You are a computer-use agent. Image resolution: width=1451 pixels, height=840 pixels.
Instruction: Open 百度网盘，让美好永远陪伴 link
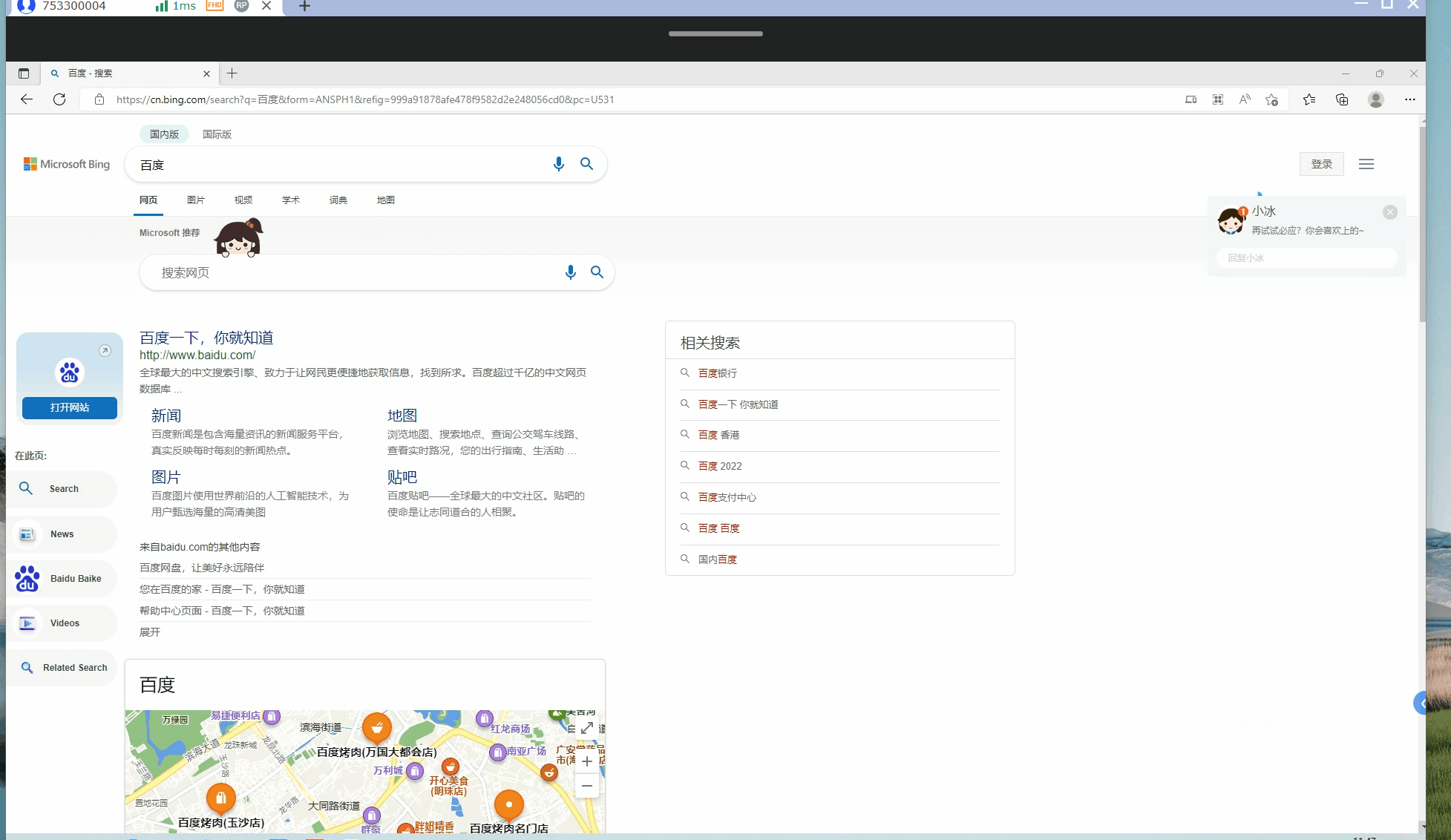pyautogui.click(x=202, y=568)
